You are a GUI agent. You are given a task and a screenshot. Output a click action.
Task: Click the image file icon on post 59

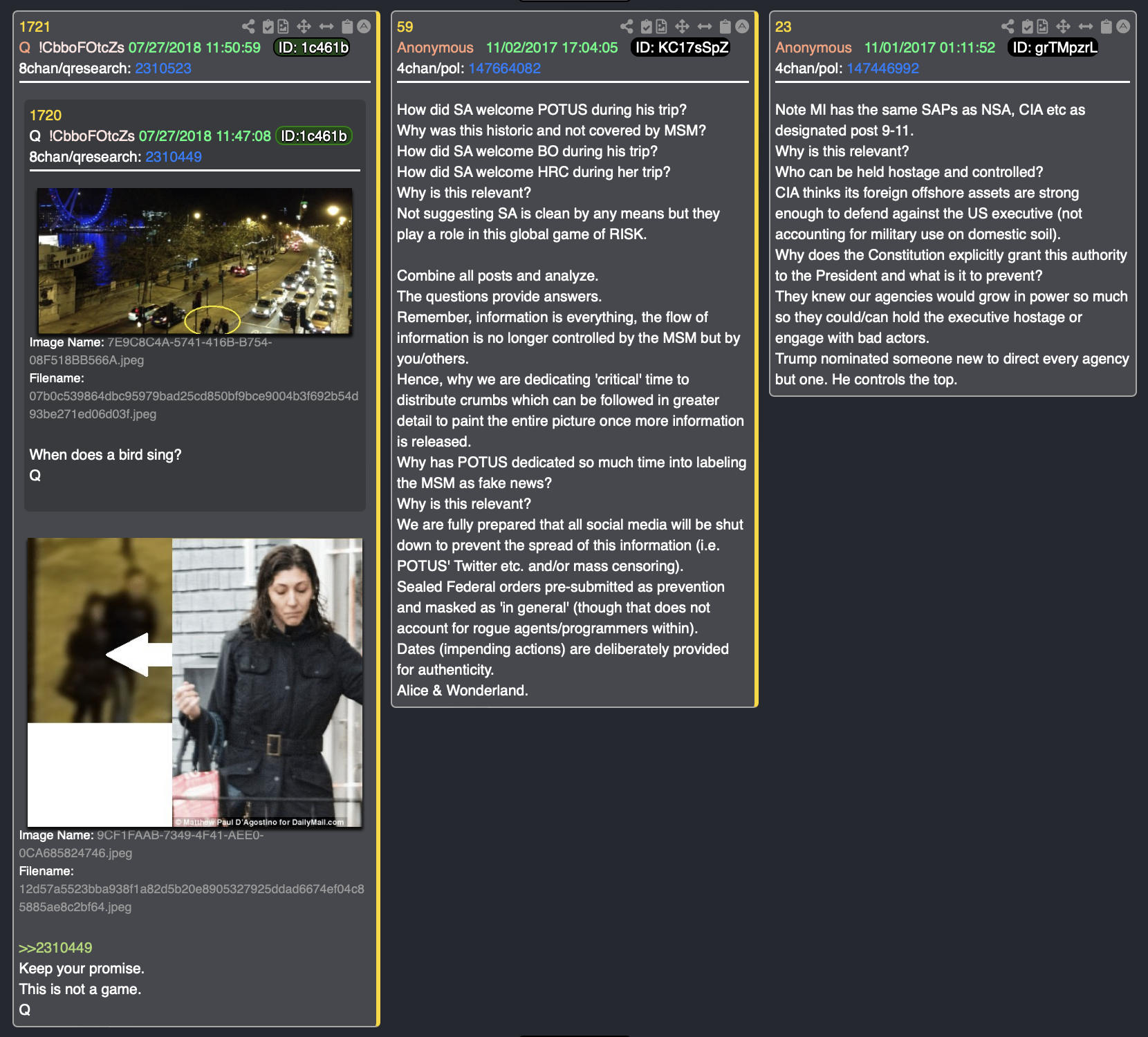662,27
